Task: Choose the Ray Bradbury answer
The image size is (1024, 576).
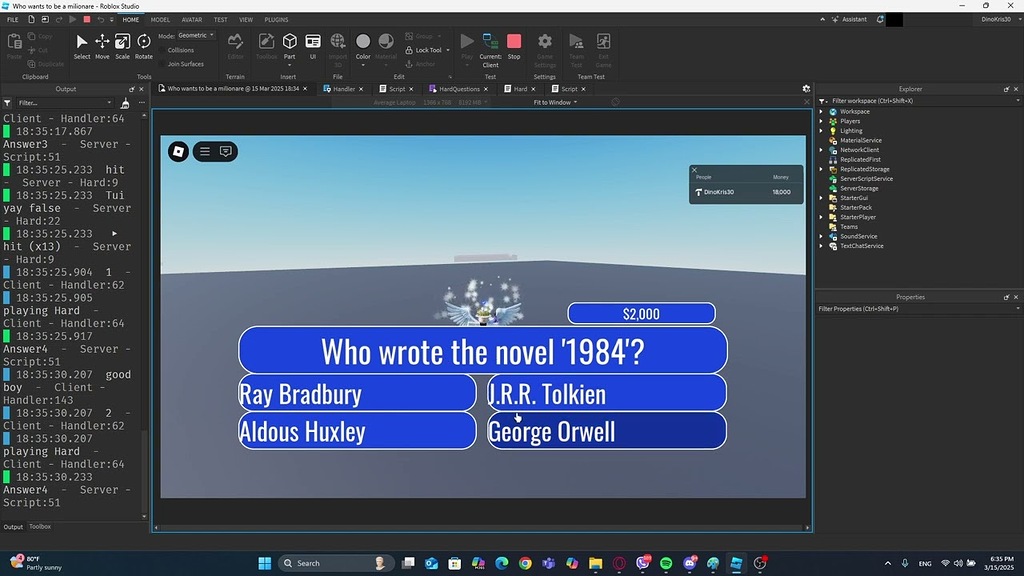Action: [x=357, y=393]
